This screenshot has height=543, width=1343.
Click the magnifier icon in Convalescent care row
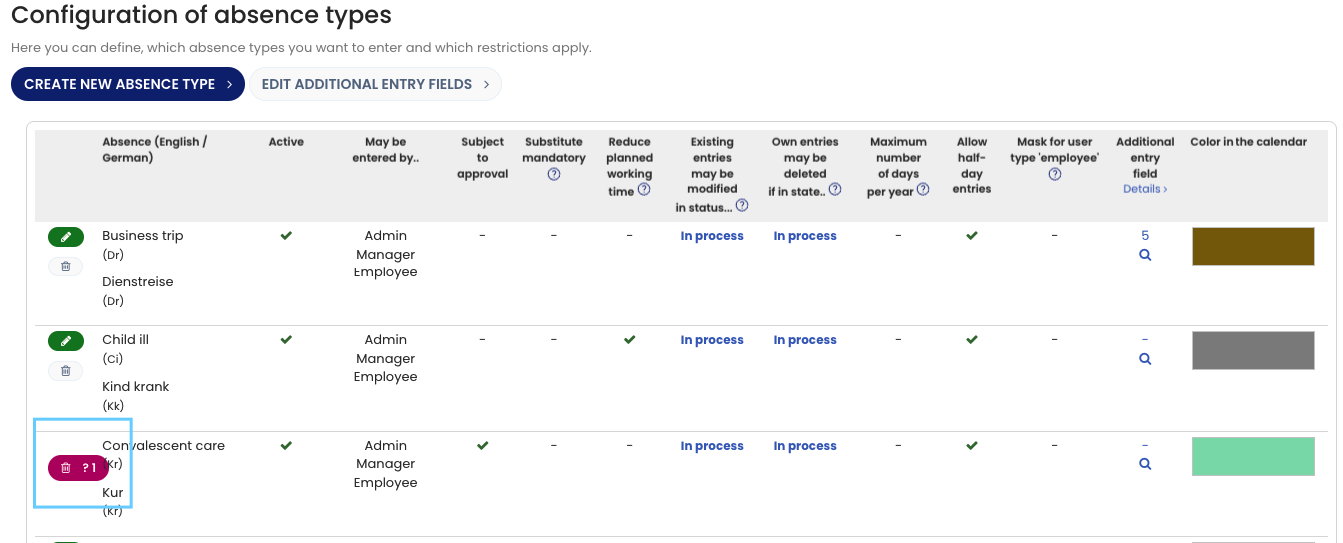click(1145, 464)
